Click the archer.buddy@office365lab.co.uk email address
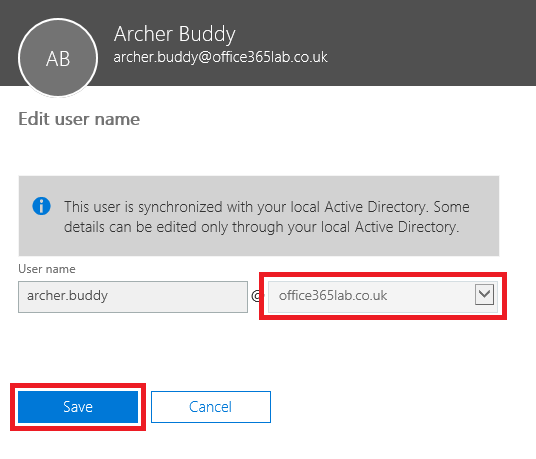This screenshot has height=459, width=536. point(220,57)
